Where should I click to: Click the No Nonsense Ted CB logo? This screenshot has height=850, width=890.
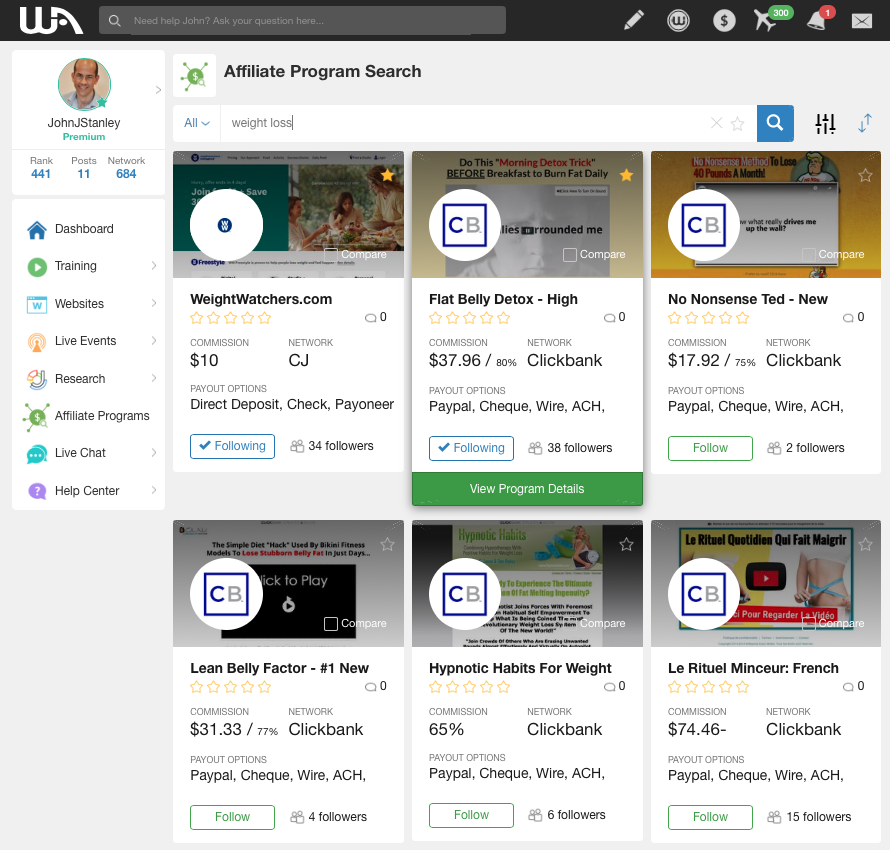(703, 225)
